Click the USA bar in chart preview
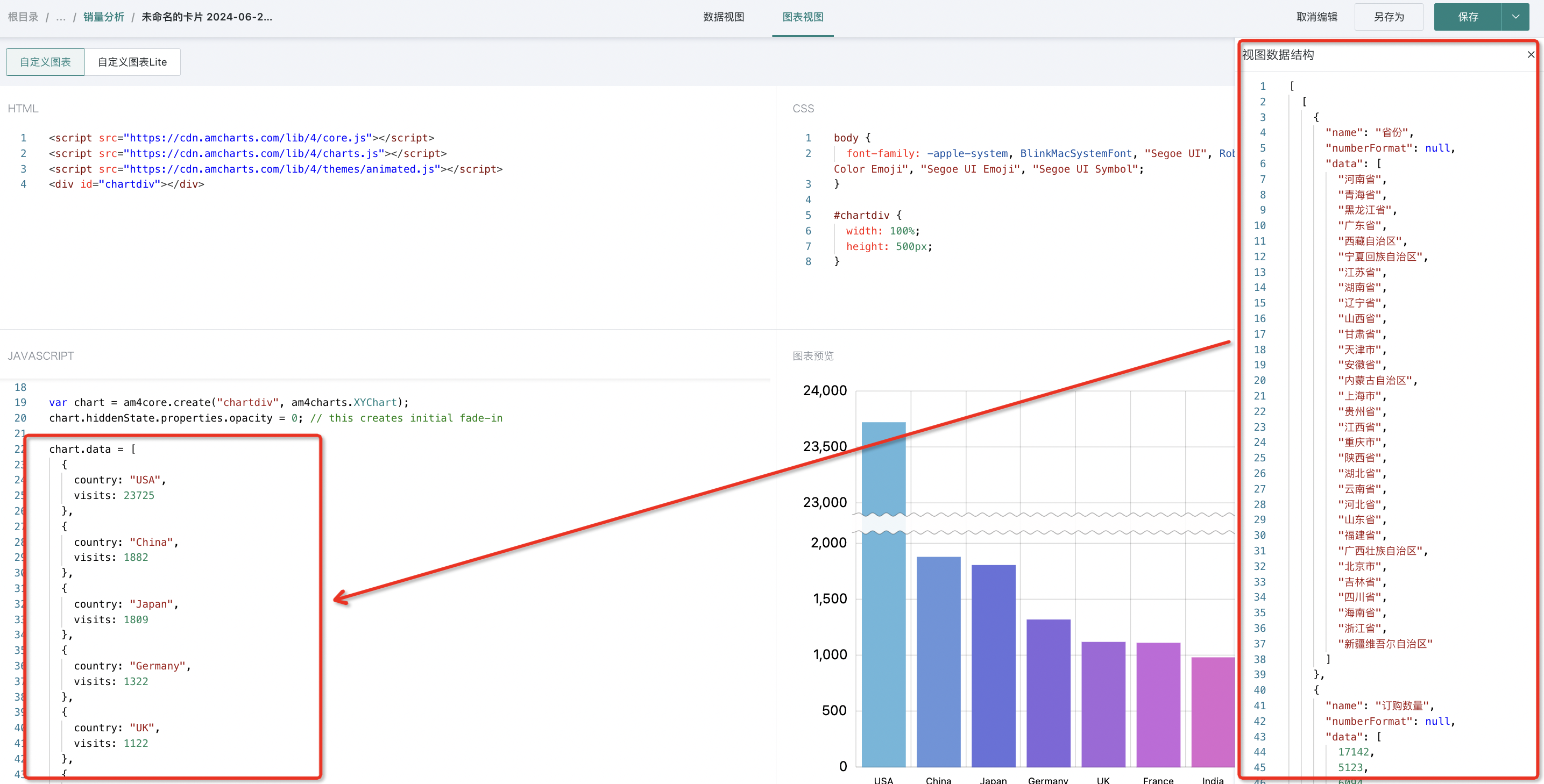Viewport: 1544px width, 784px height. [x=883, y=594]
